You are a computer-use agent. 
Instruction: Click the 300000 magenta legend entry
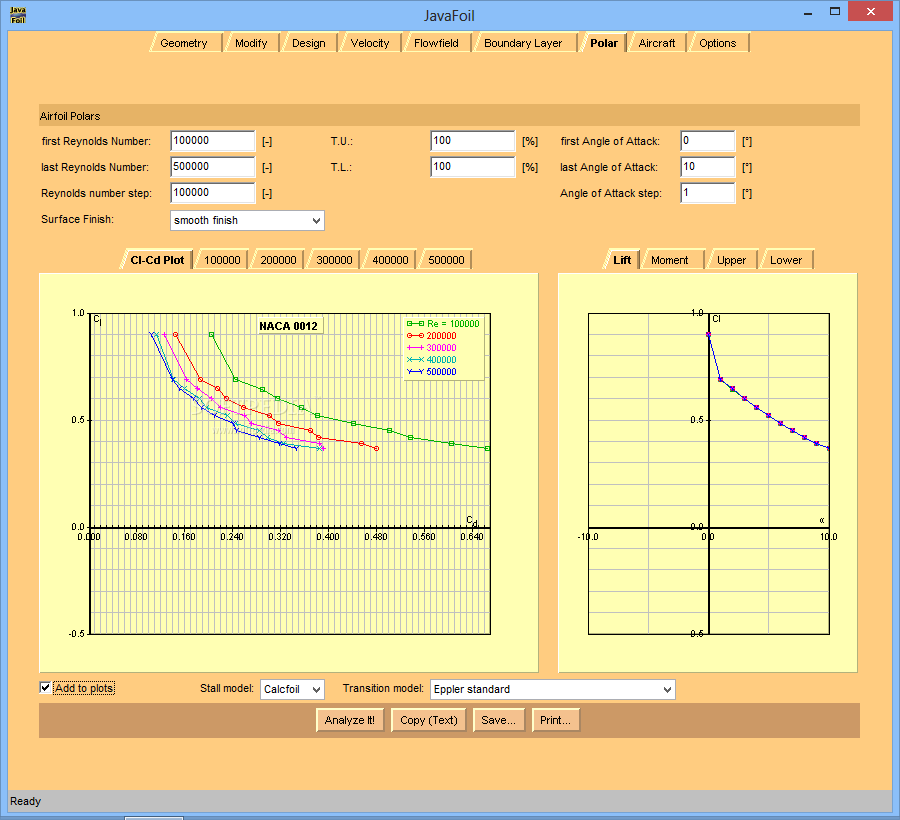pyautogui.click(x=432, y=348)
